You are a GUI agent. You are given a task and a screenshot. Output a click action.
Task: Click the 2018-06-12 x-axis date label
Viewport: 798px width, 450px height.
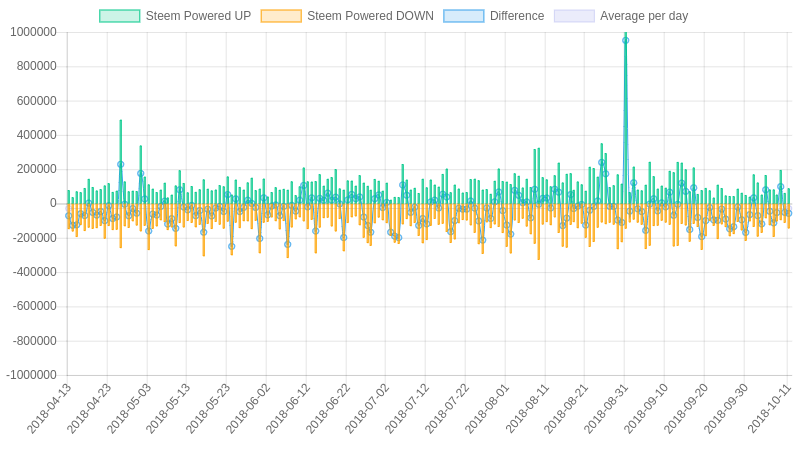[288, 409]
